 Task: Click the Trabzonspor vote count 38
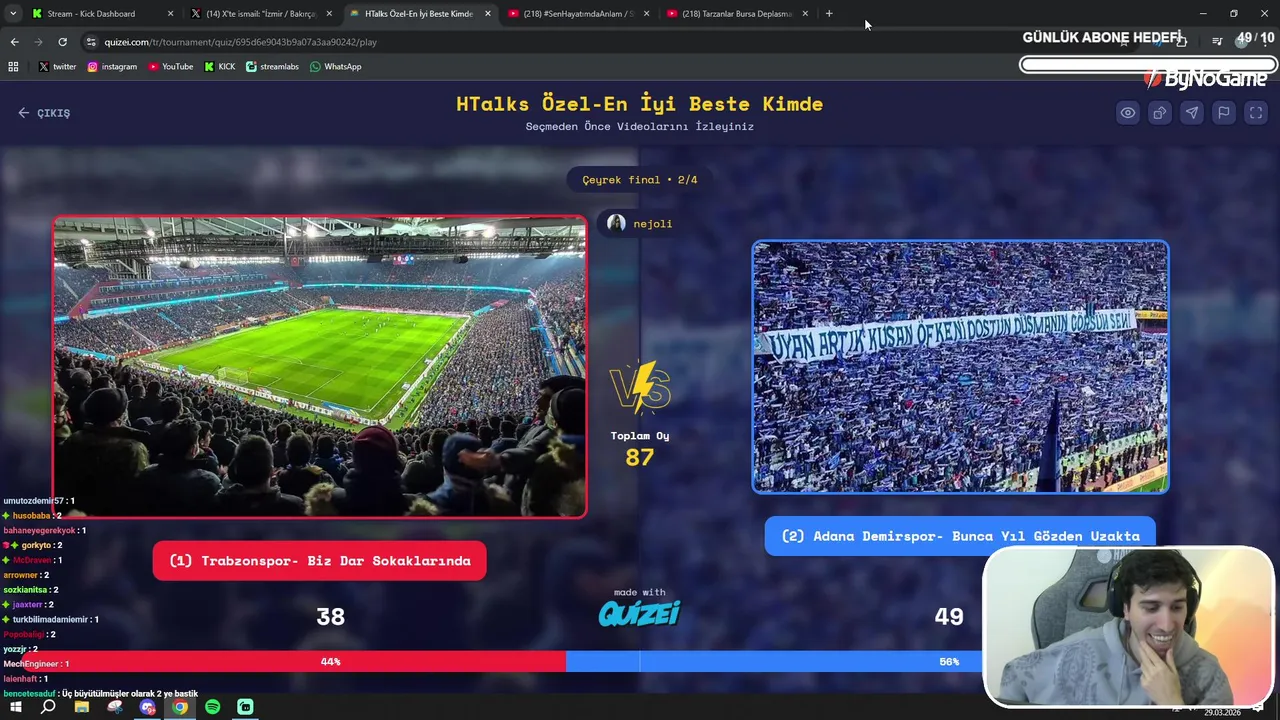[331, 617]
